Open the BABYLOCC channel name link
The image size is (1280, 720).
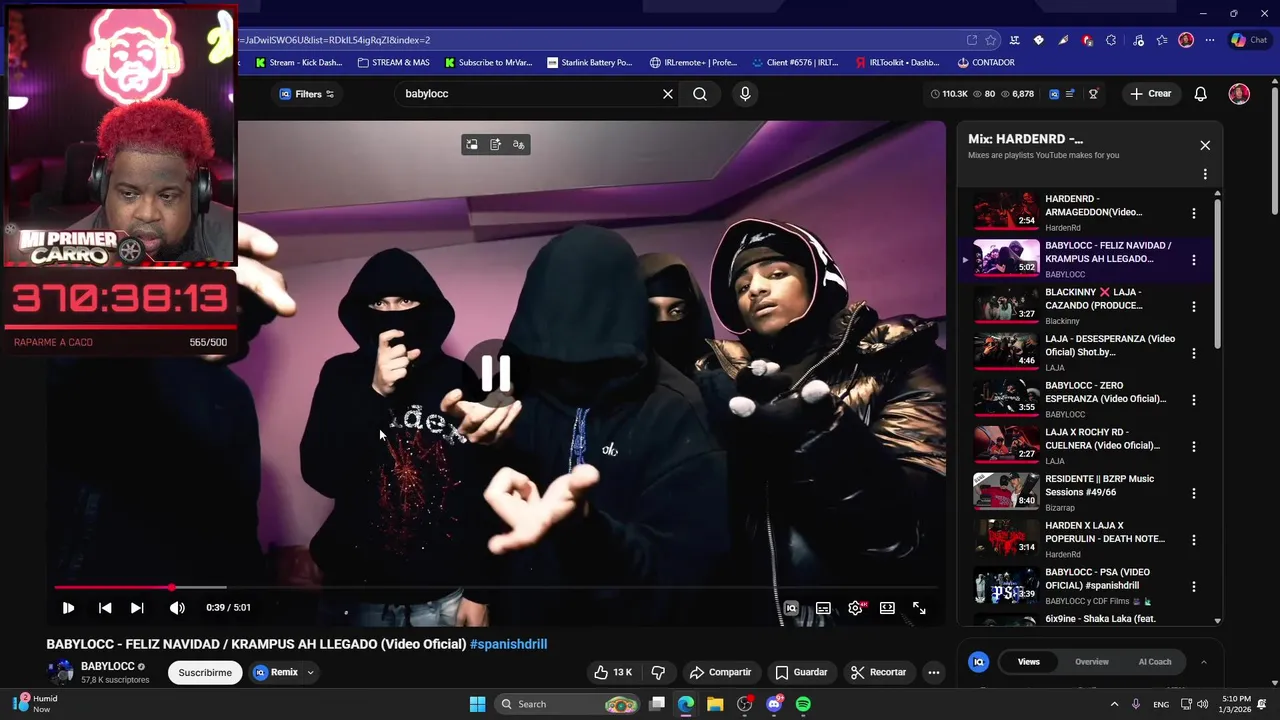(x=107, y=666)
